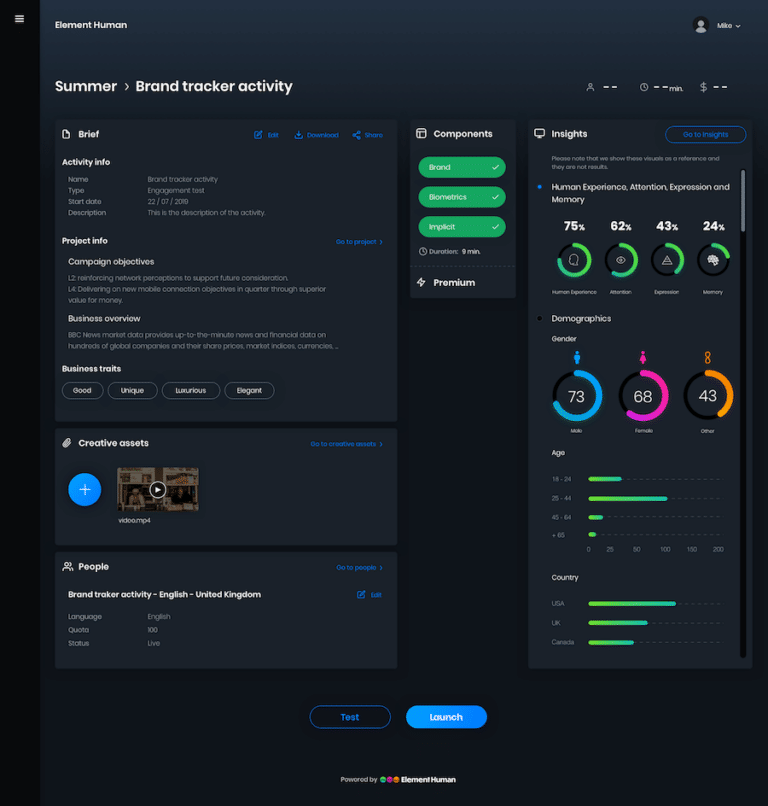Expand the Premium components section
This screenshot has width=768, height=806.
453,283
